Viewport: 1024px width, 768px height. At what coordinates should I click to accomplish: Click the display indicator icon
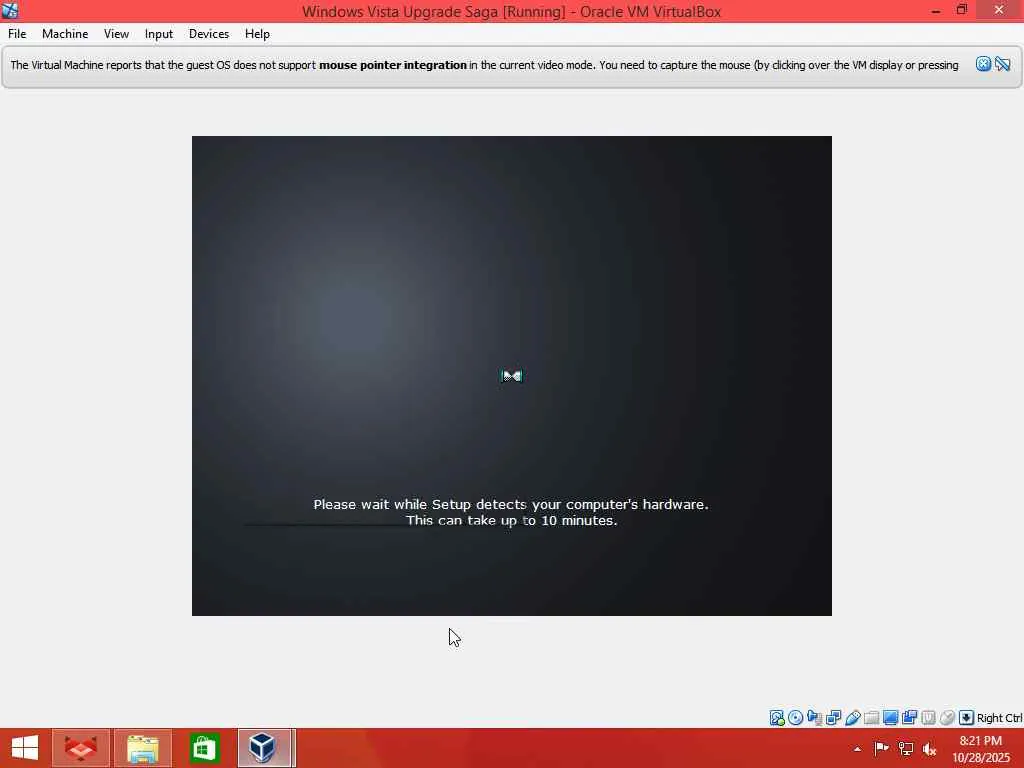(x=890, y=718)
